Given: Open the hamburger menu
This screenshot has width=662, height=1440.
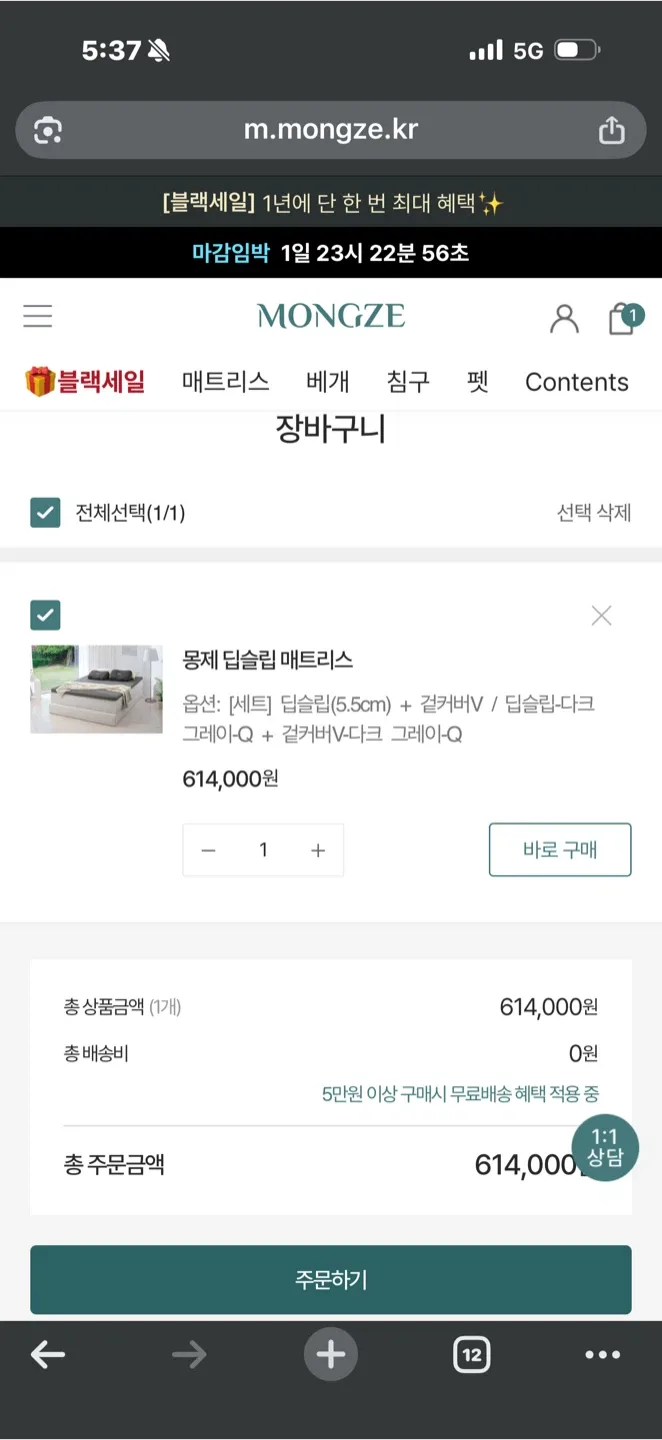Looking at the screenshot, I should 38,316.
